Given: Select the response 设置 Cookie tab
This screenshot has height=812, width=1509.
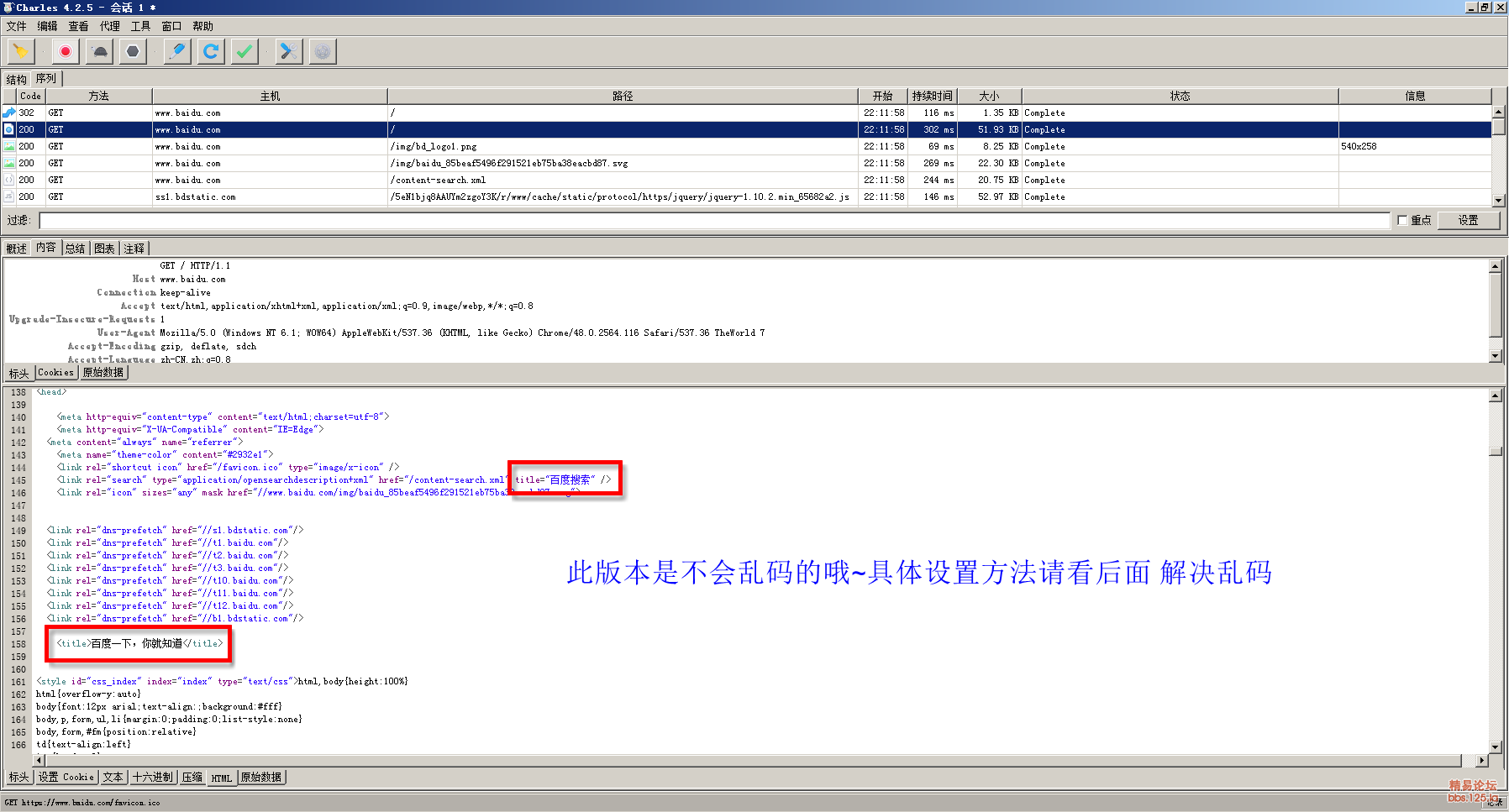Looking at the screenshot, I should [x=66, y=778].
